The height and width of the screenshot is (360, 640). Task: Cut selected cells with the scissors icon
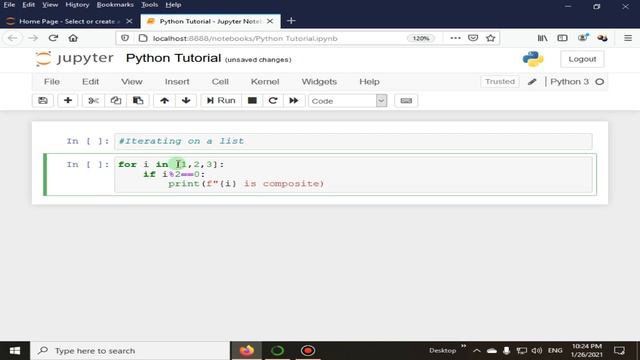[x=93, y=100]
